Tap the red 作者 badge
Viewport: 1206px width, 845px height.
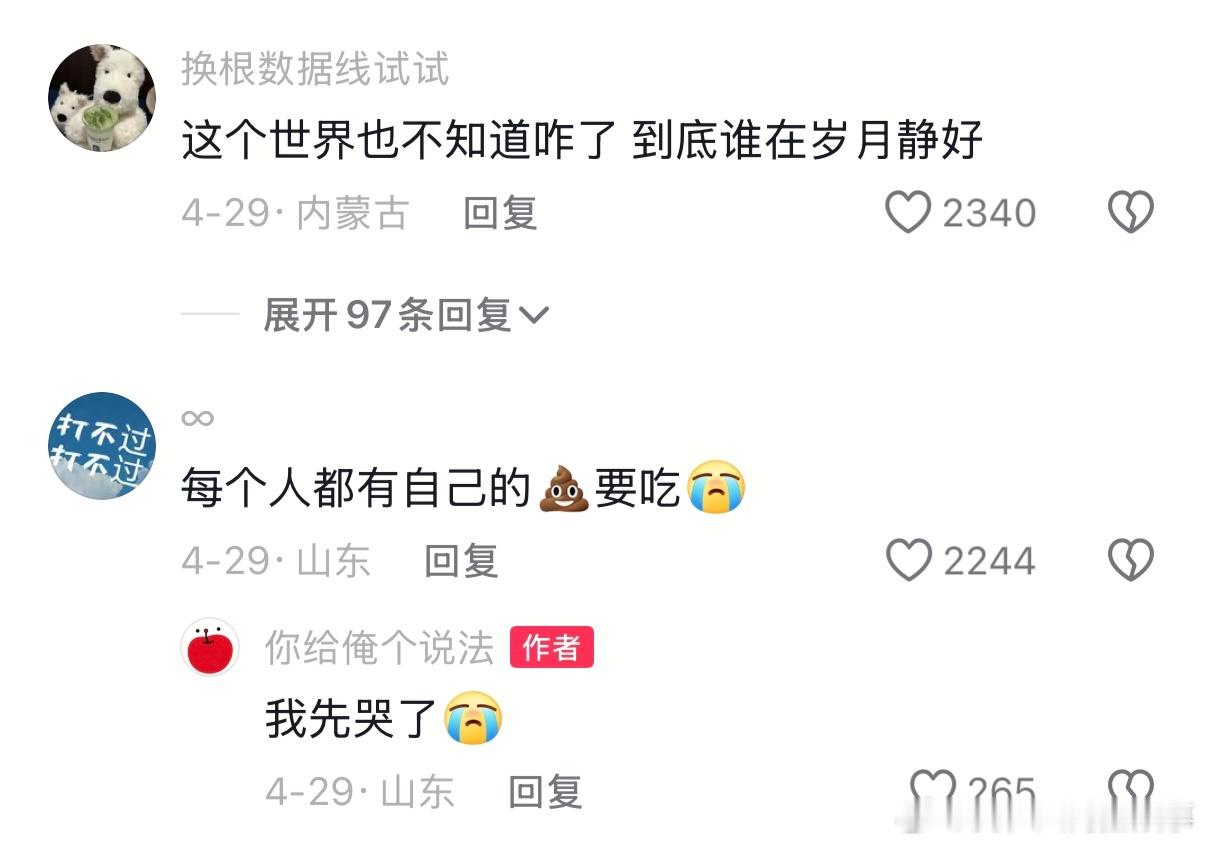pos(552,647)
